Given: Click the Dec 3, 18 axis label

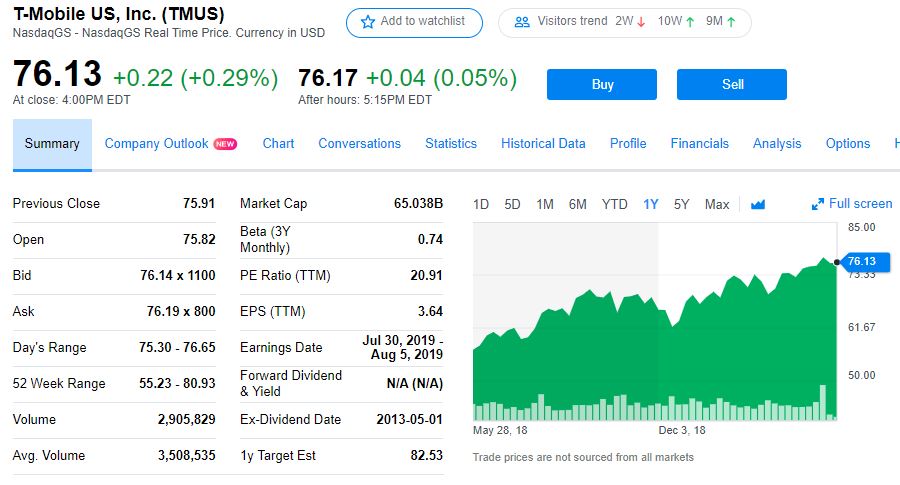Looking at the screenshot, I should click(x=682, y=430).
